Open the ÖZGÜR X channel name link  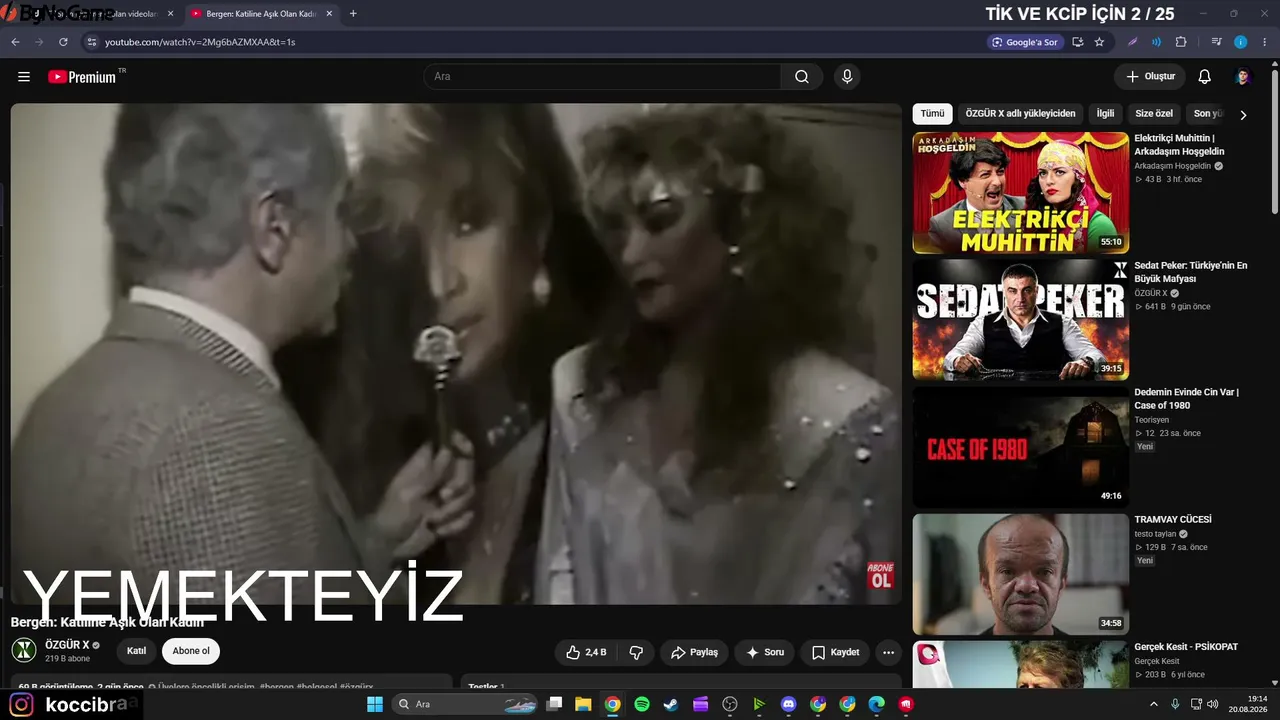coord(67,645)
